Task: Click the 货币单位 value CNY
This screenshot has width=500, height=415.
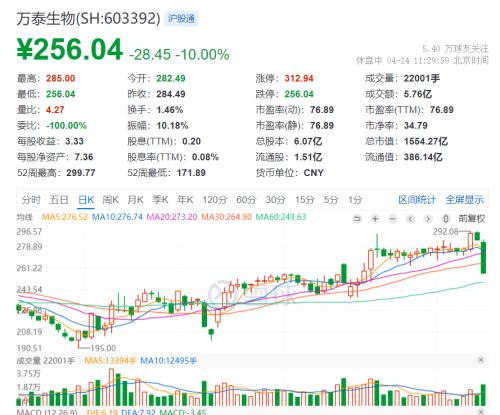Action: point(314,173)
